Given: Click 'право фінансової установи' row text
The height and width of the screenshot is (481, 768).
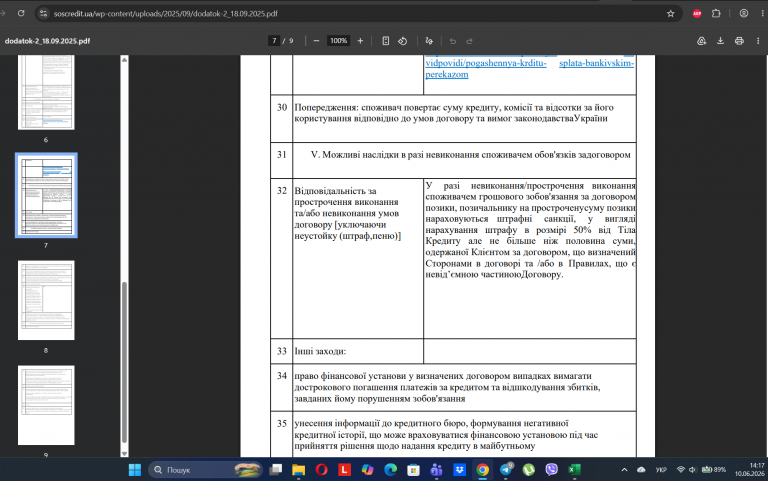Looking at the screenshot, I should click(447, 387).
